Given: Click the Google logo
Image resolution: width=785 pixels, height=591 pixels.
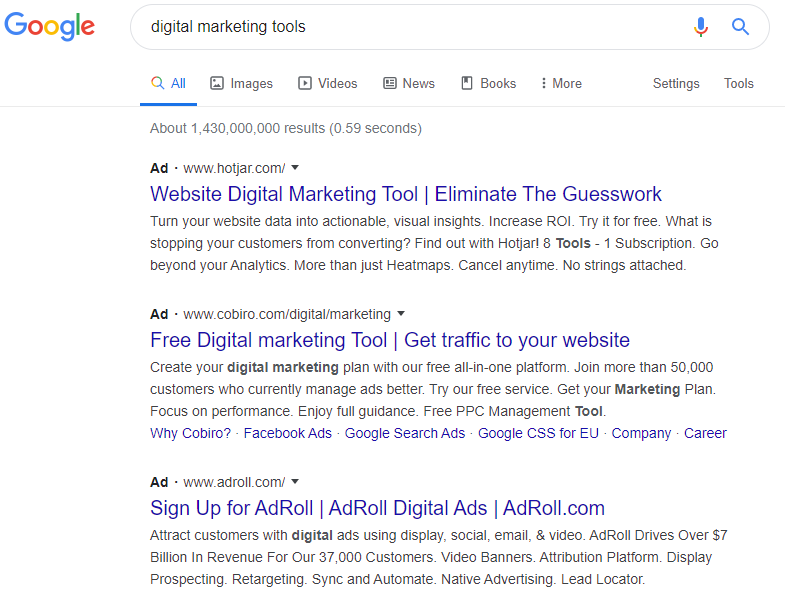Looking at the screenshot, I should click(x=50, y=27).
